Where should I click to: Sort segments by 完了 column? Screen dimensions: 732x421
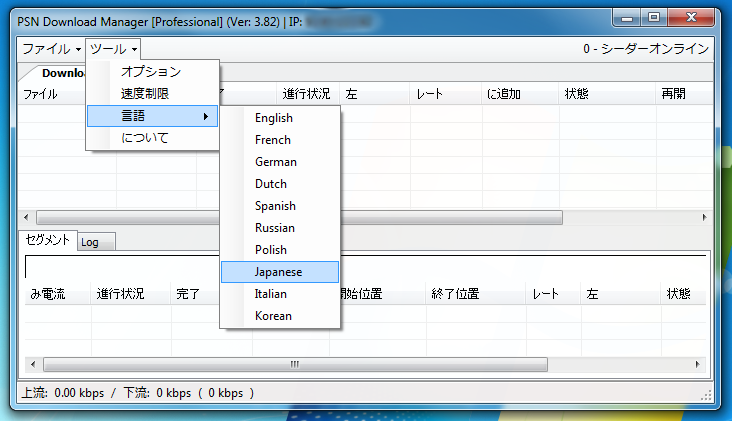pyautogui.click(x=194, y=294)
